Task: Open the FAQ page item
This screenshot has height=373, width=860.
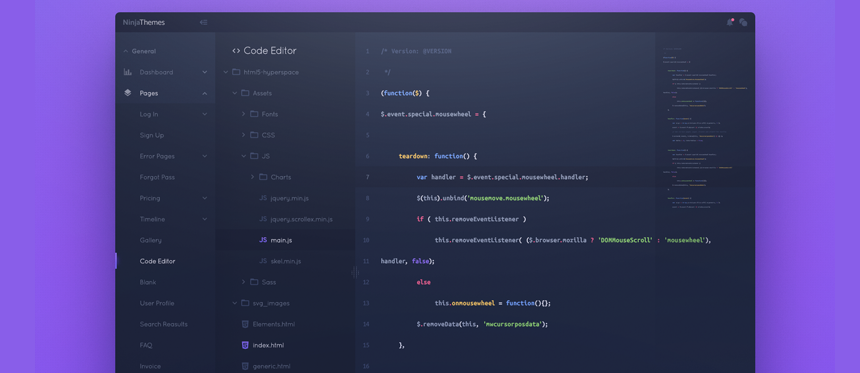Action: coord(146,345)
